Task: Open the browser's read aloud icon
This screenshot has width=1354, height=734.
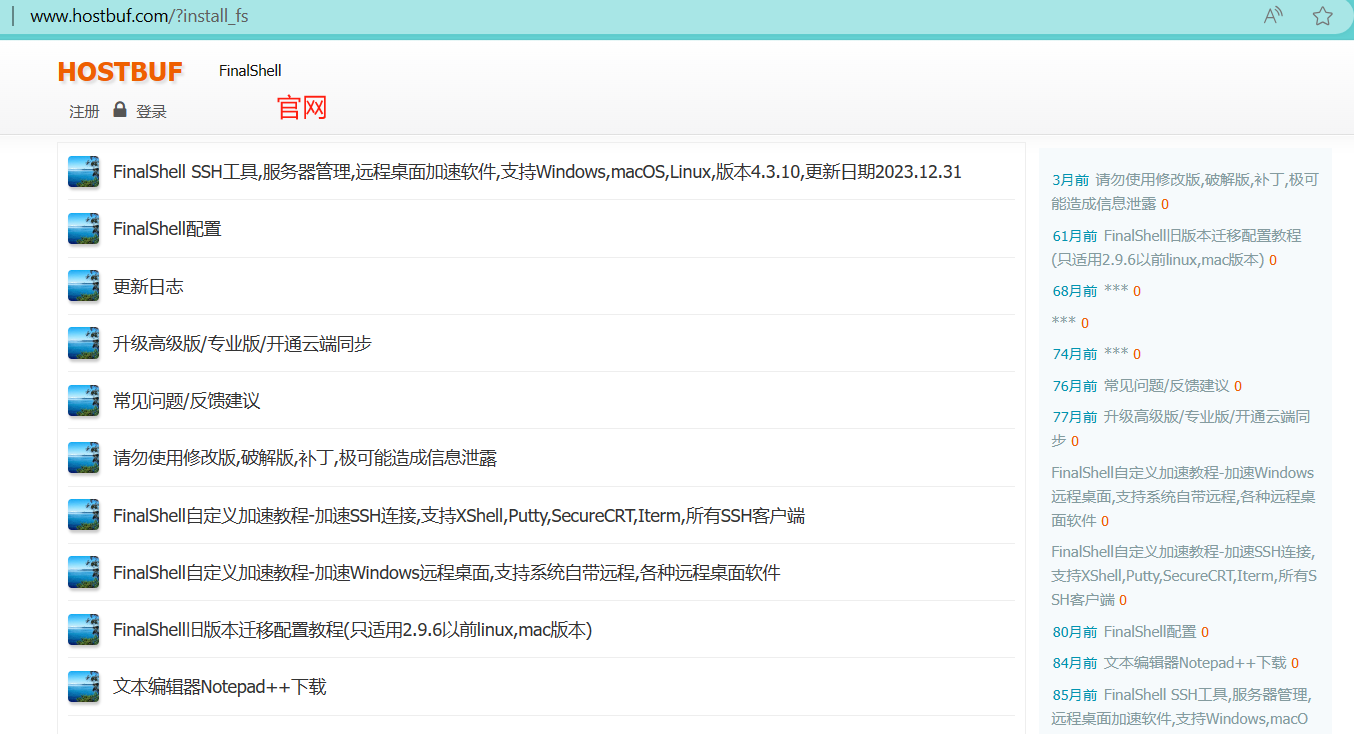Action: (1272, 16)
